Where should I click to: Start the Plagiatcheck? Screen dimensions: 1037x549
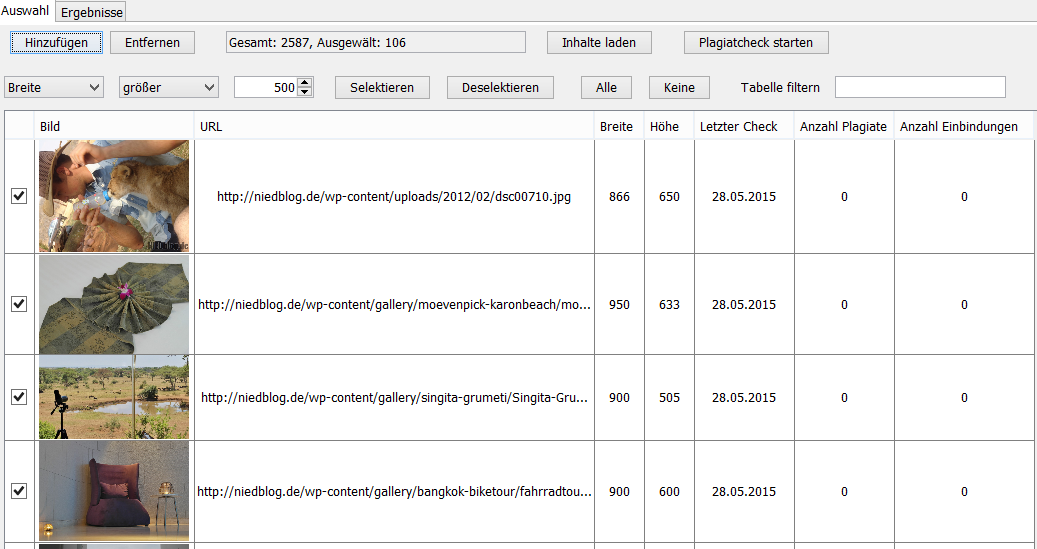(x=756, y=42)
